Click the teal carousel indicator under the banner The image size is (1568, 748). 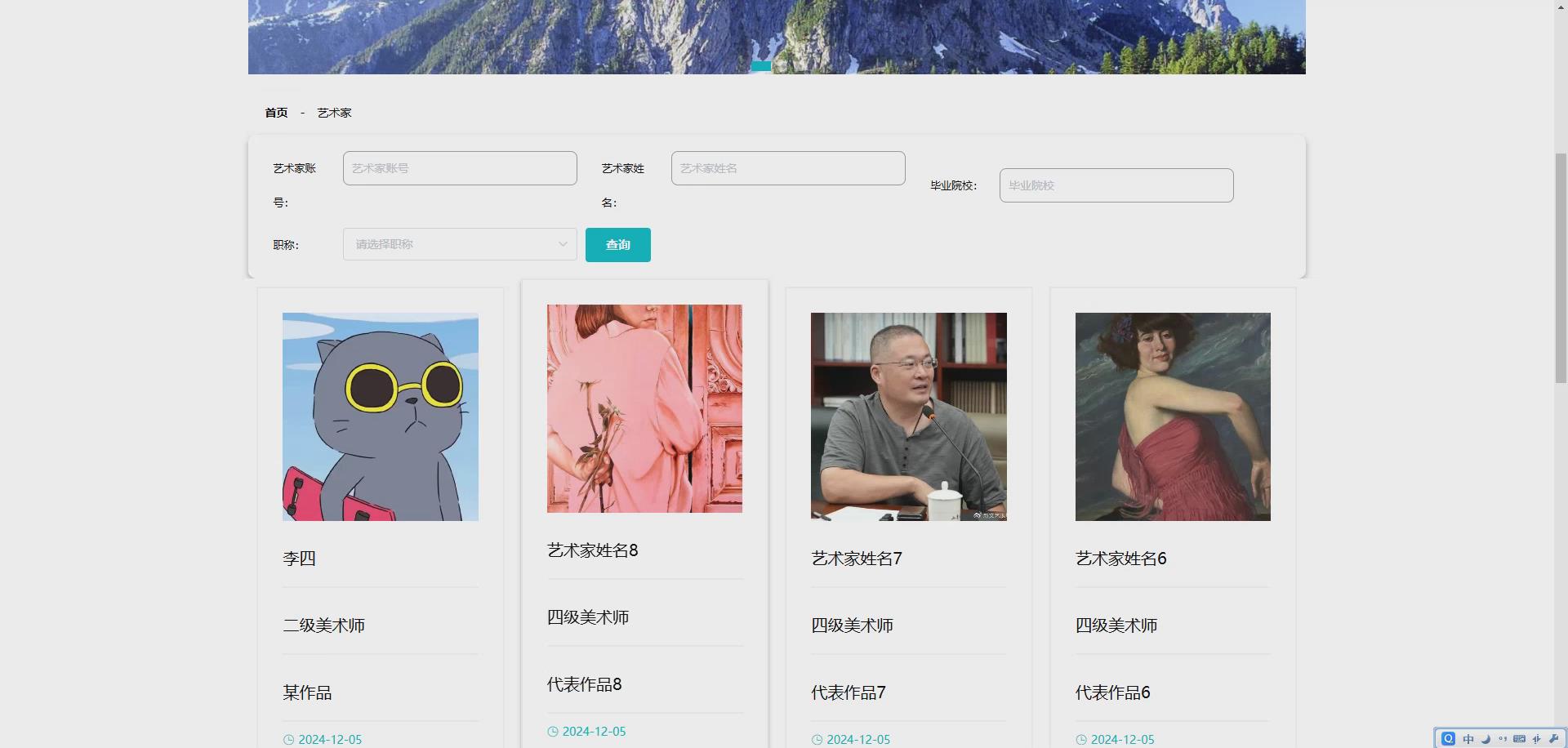click(759, 65)
